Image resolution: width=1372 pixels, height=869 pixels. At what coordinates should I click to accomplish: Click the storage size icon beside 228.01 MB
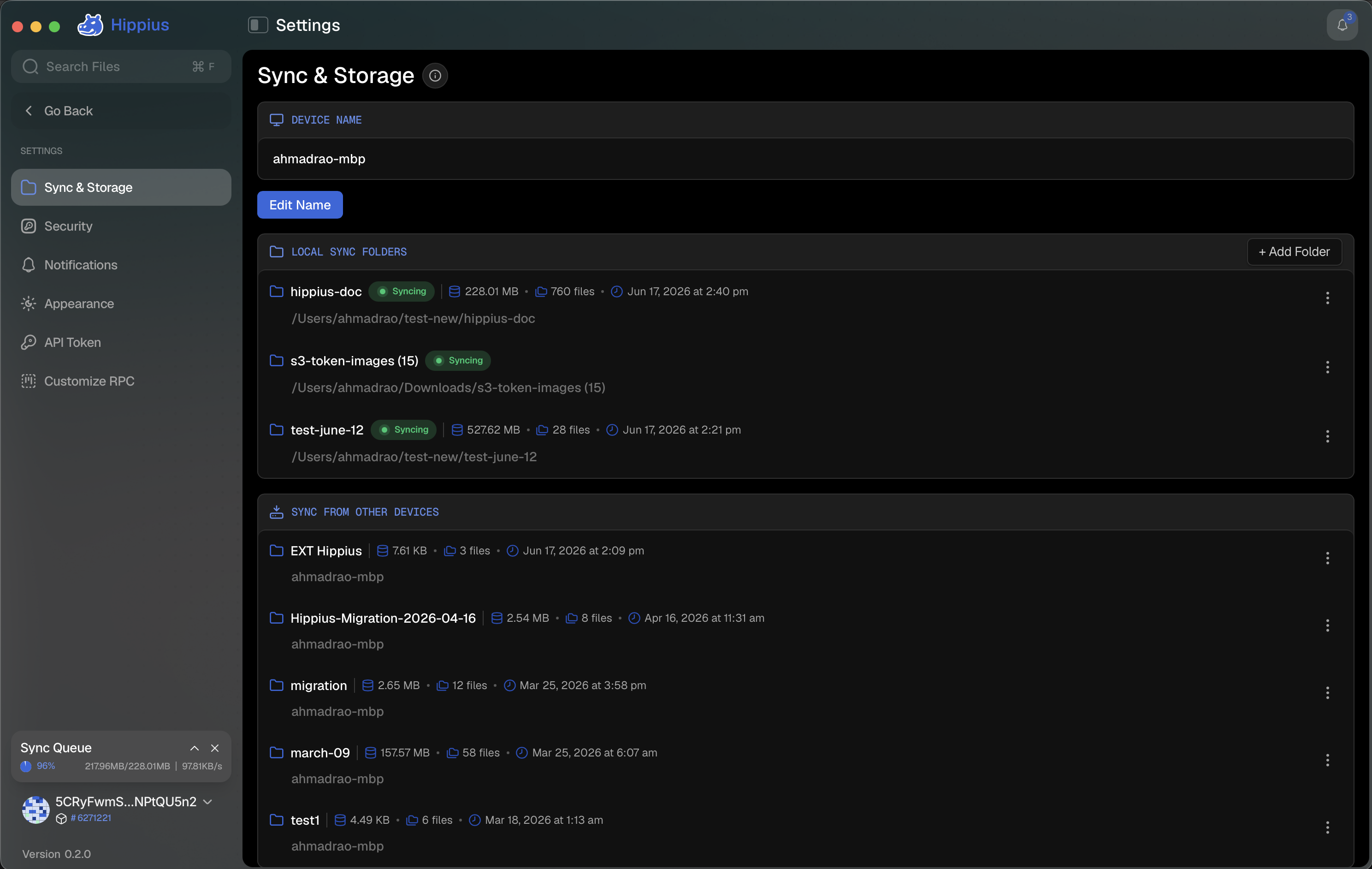(454, 292)
